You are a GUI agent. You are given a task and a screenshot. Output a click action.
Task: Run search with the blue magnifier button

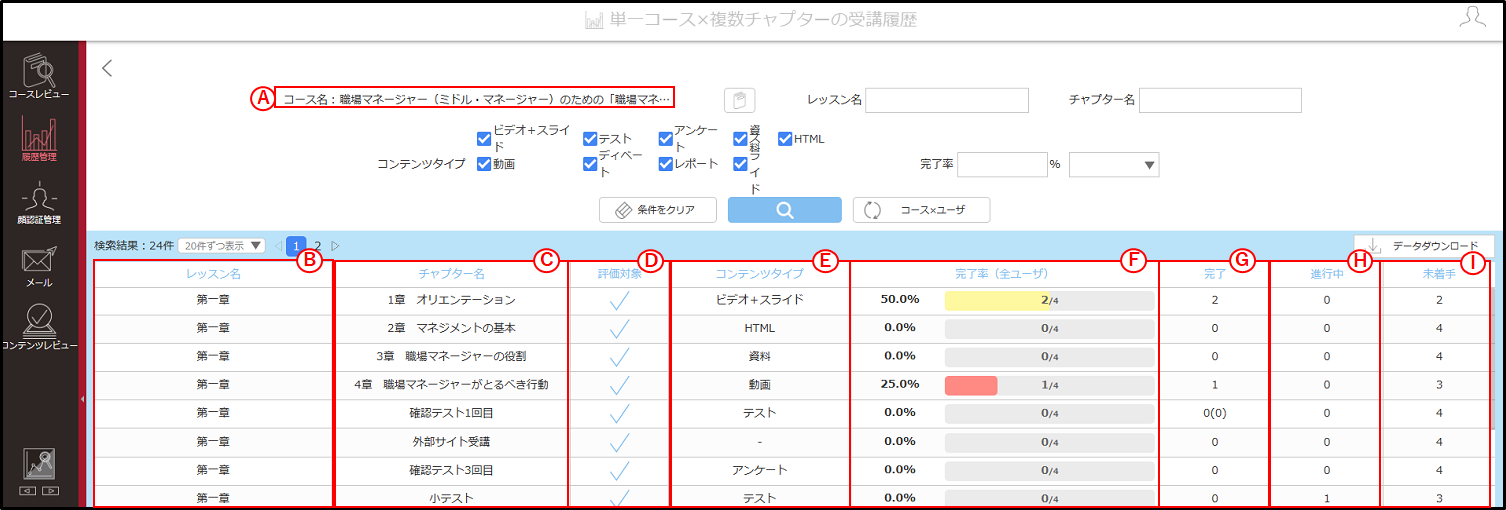point(784,210)
